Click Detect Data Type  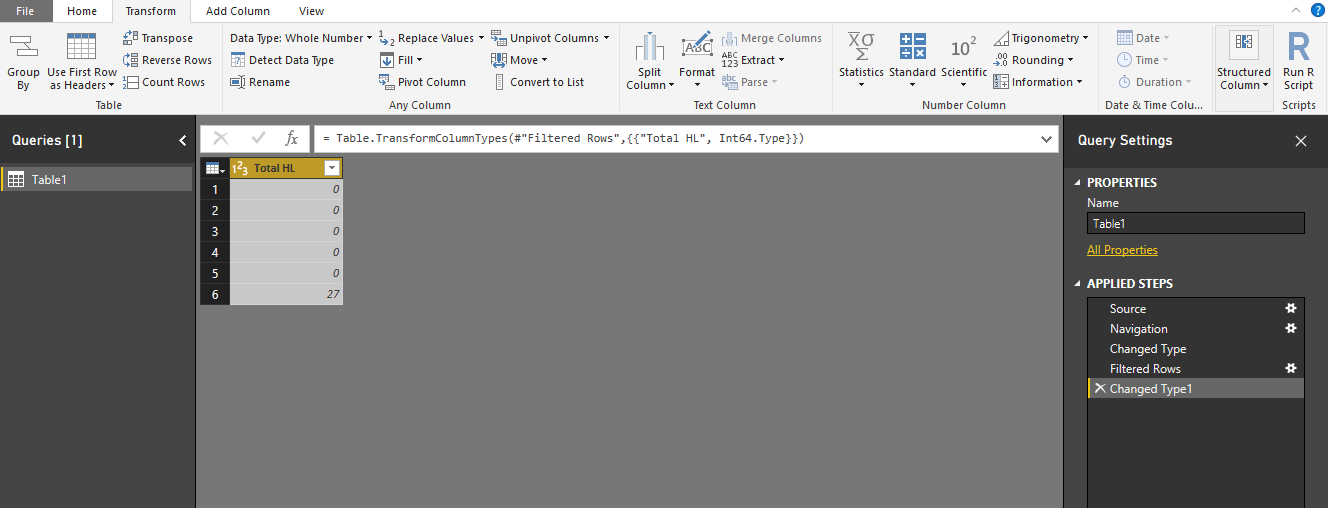point(282,60)
